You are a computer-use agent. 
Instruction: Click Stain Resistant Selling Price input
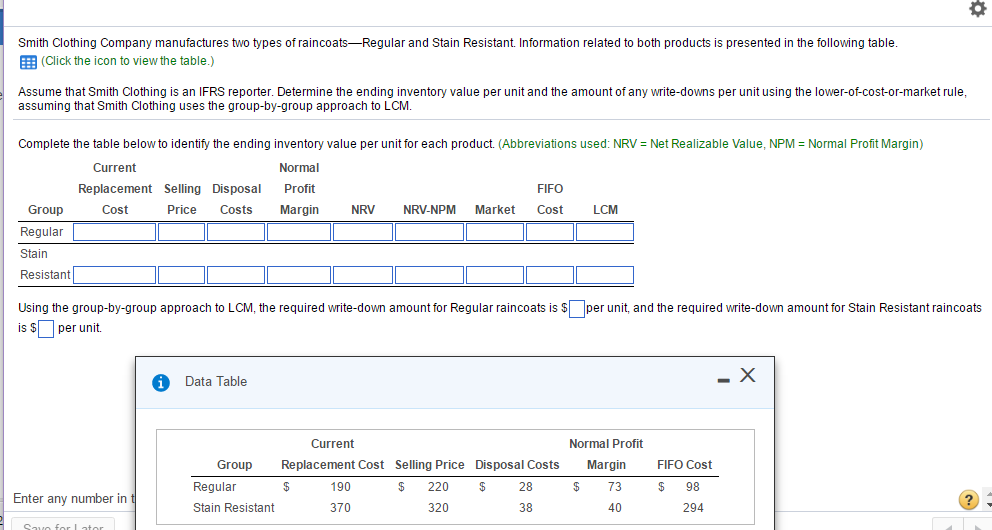182,274
